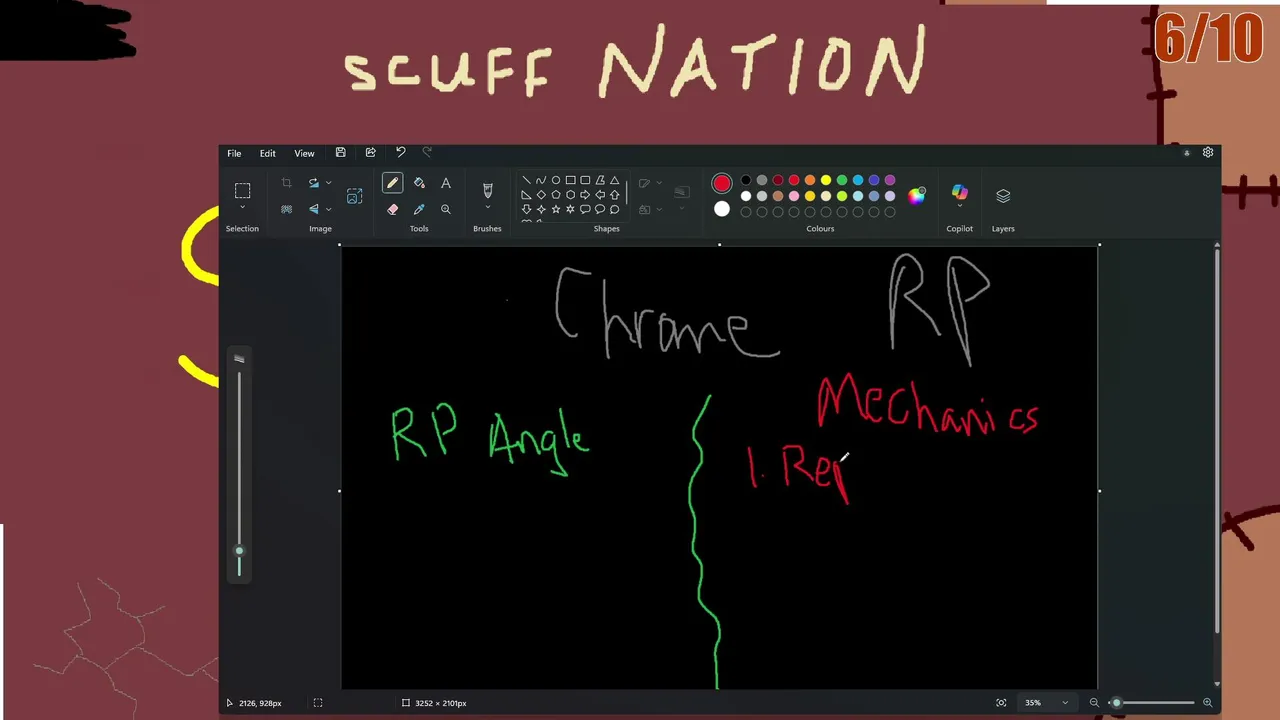This screenshot has width=1280, height=720.
Task: Select Colour 1 red primary swatch
Action: 722,183
